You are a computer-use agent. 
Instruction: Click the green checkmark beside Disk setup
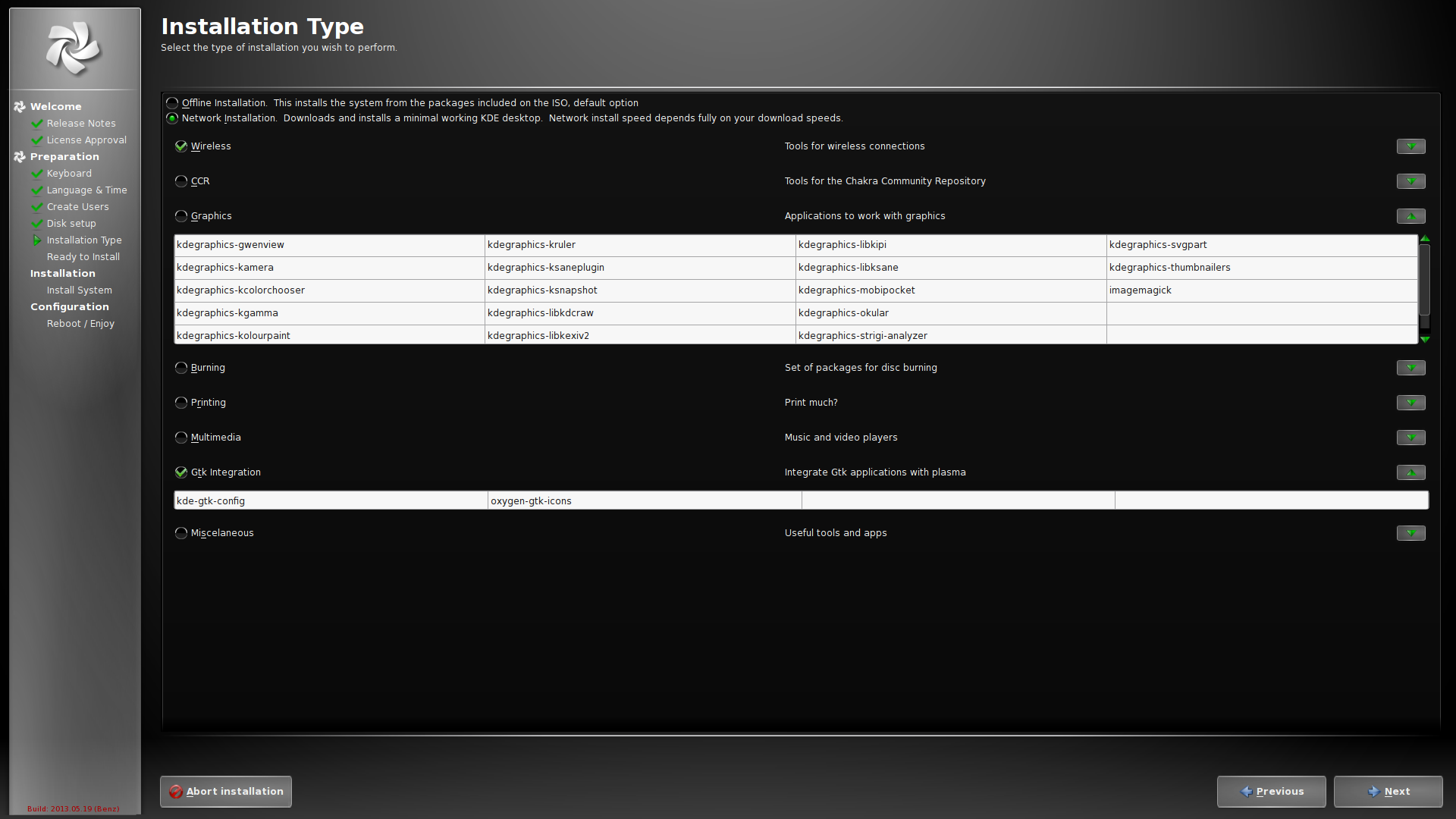click(36, 224)
